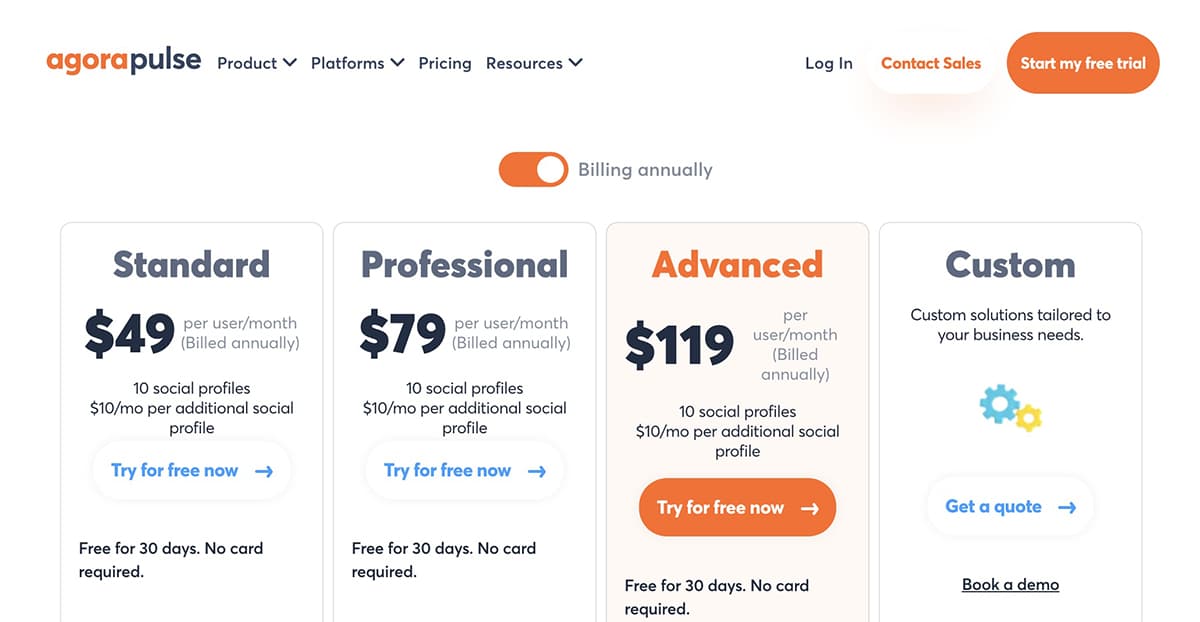This screenshot has height=622, width=1200.
Task: Go to the Pricing page
Action: click(x=445, y=63)
